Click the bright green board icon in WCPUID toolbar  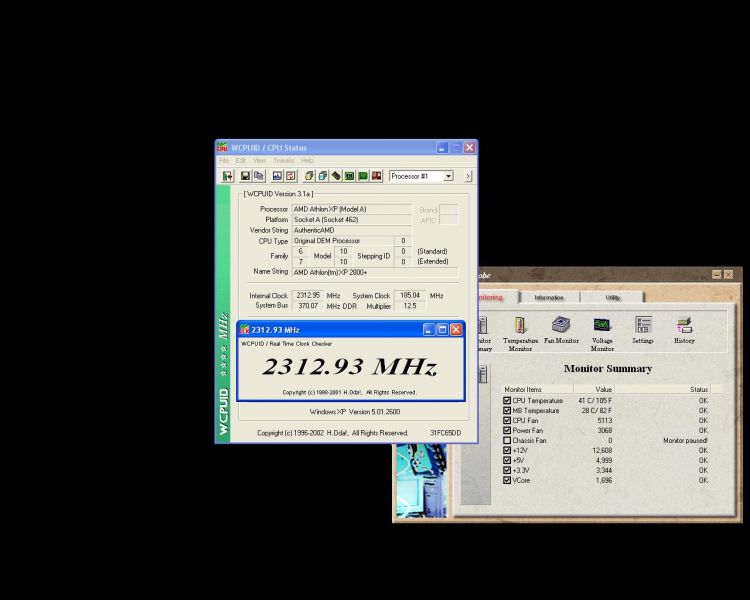click(363, 176)
